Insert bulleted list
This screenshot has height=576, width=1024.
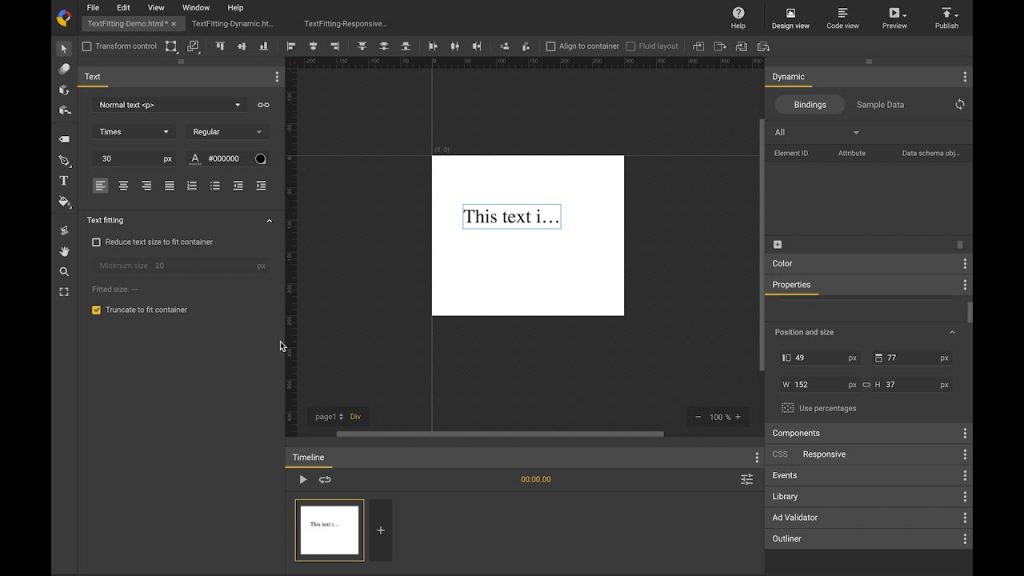(215, 186)
